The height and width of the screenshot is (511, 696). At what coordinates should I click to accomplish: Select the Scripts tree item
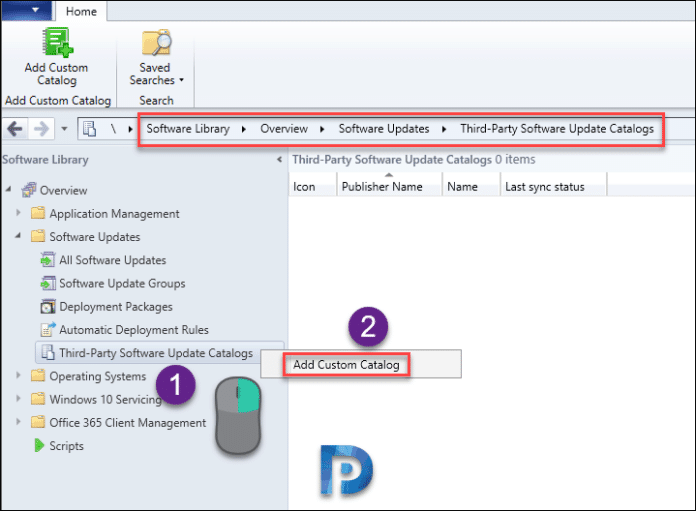pyautogui.click(x=67, y=446)
